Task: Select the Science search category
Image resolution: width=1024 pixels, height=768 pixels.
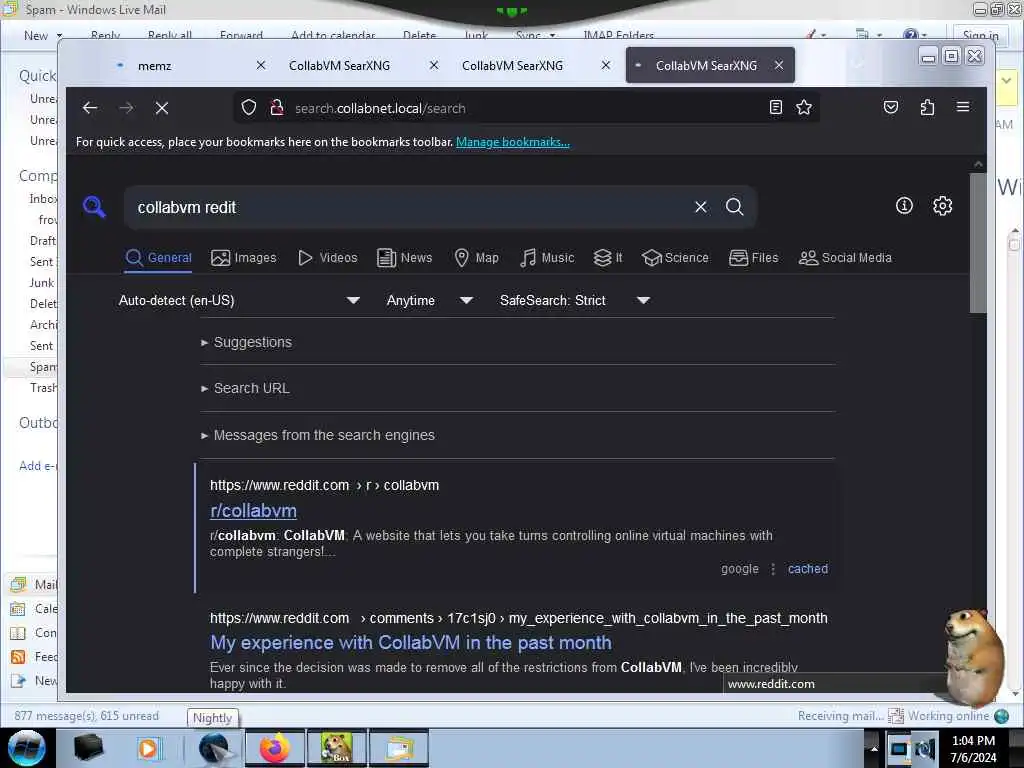Action: coord(675,257)
